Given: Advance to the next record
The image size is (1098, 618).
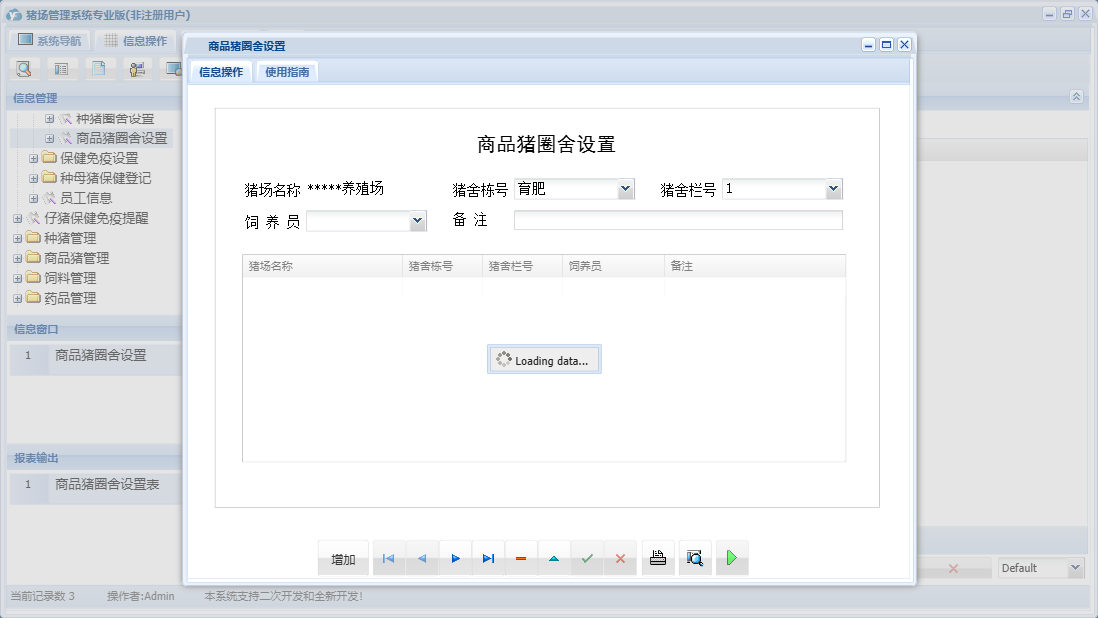Looking at the screenshot, I should (x=455, y=558).
